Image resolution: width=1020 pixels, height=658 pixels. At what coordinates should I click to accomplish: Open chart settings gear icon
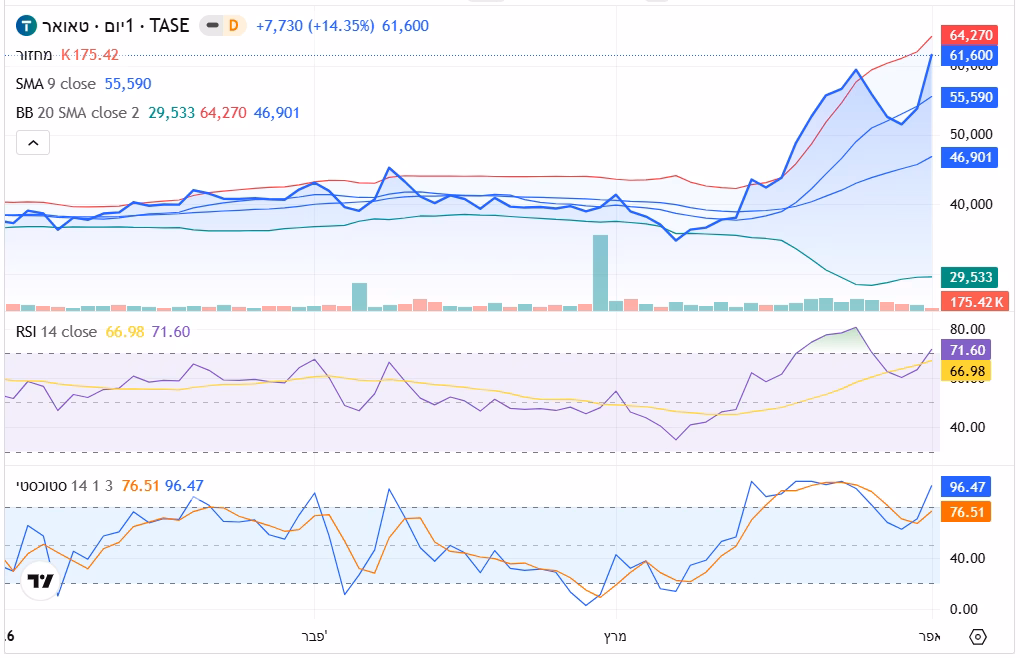point(978,637)
